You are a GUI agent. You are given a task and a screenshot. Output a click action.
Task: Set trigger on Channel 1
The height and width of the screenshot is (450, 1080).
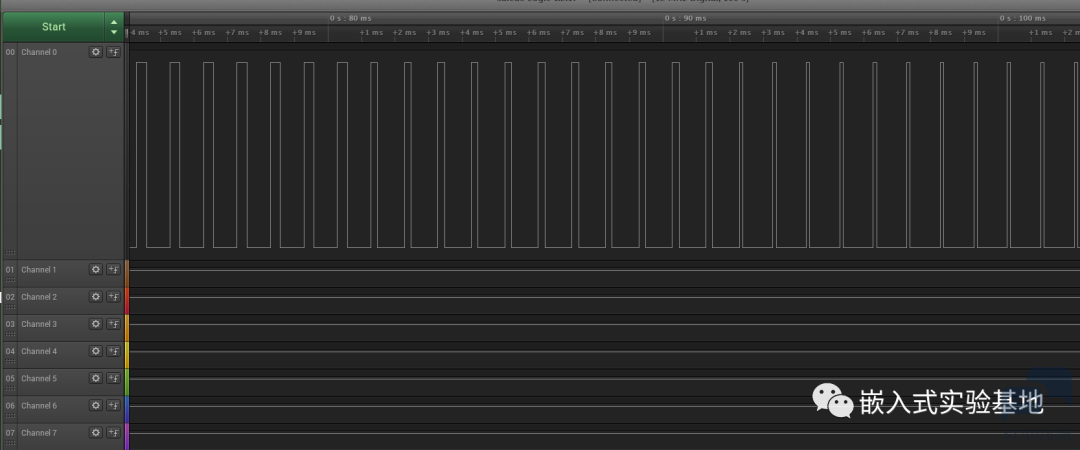click(114, 269)
